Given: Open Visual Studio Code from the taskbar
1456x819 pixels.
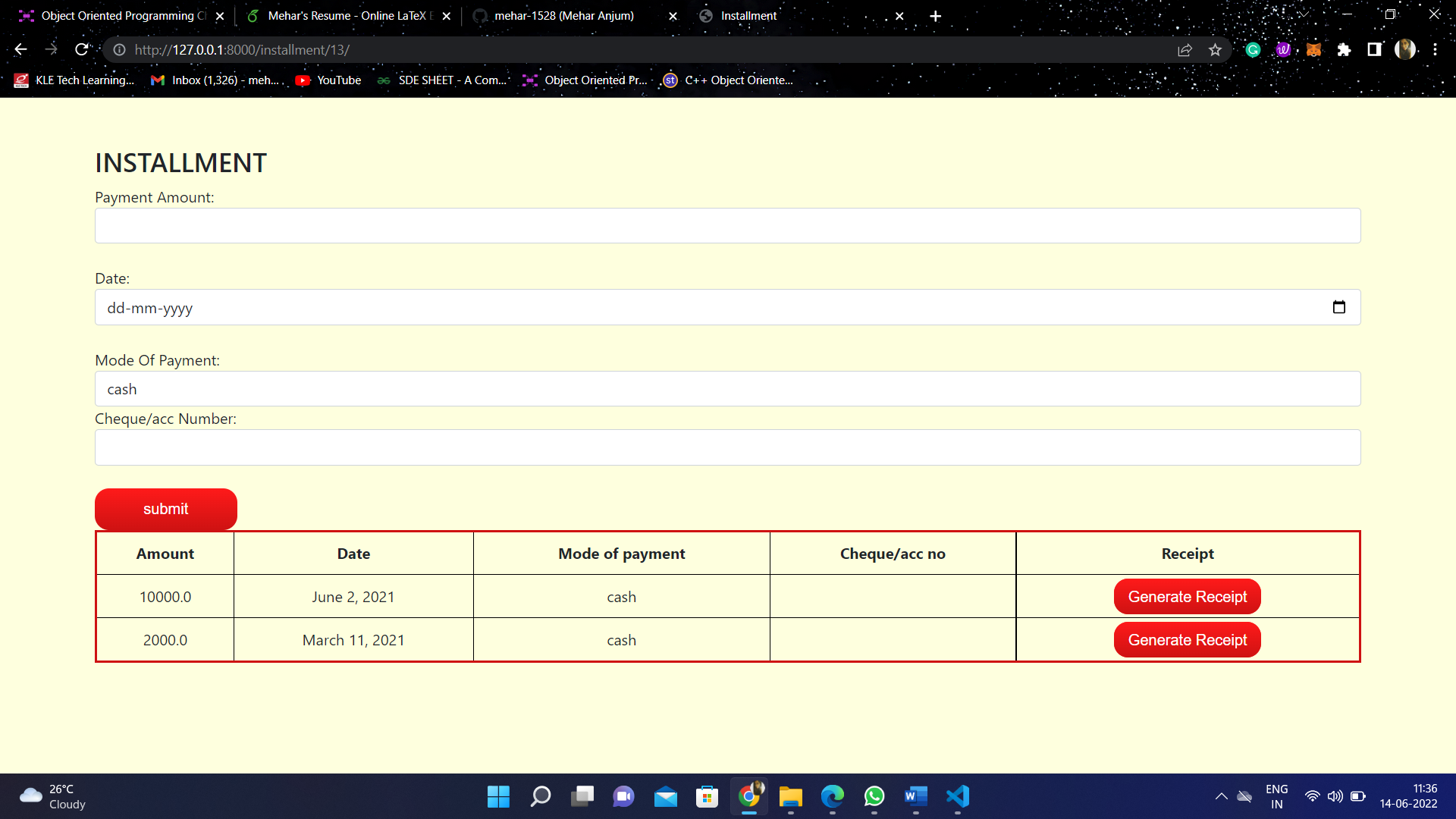Looking at the screenshot, I should (x=957, y=797).
